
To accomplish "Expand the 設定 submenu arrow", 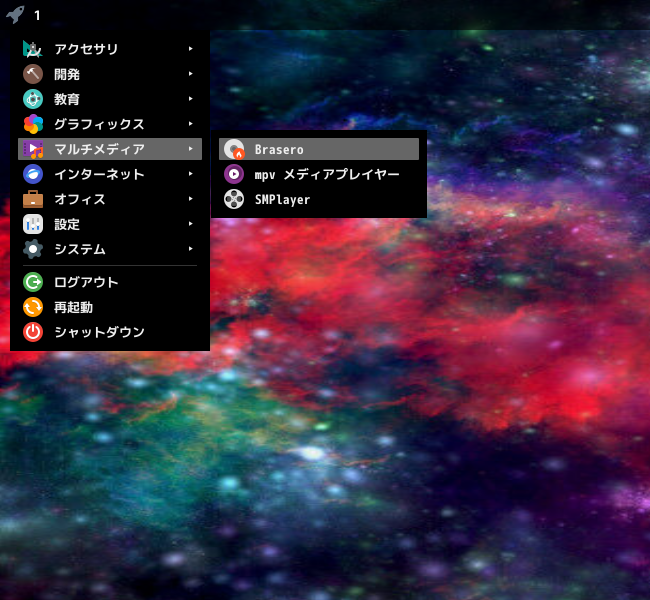I will (x=190, y=223).
